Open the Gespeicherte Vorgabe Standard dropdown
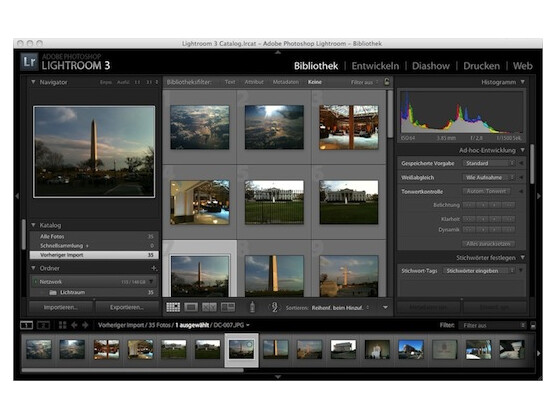Viewport: 557px width, 418px height. pos(489,163)
